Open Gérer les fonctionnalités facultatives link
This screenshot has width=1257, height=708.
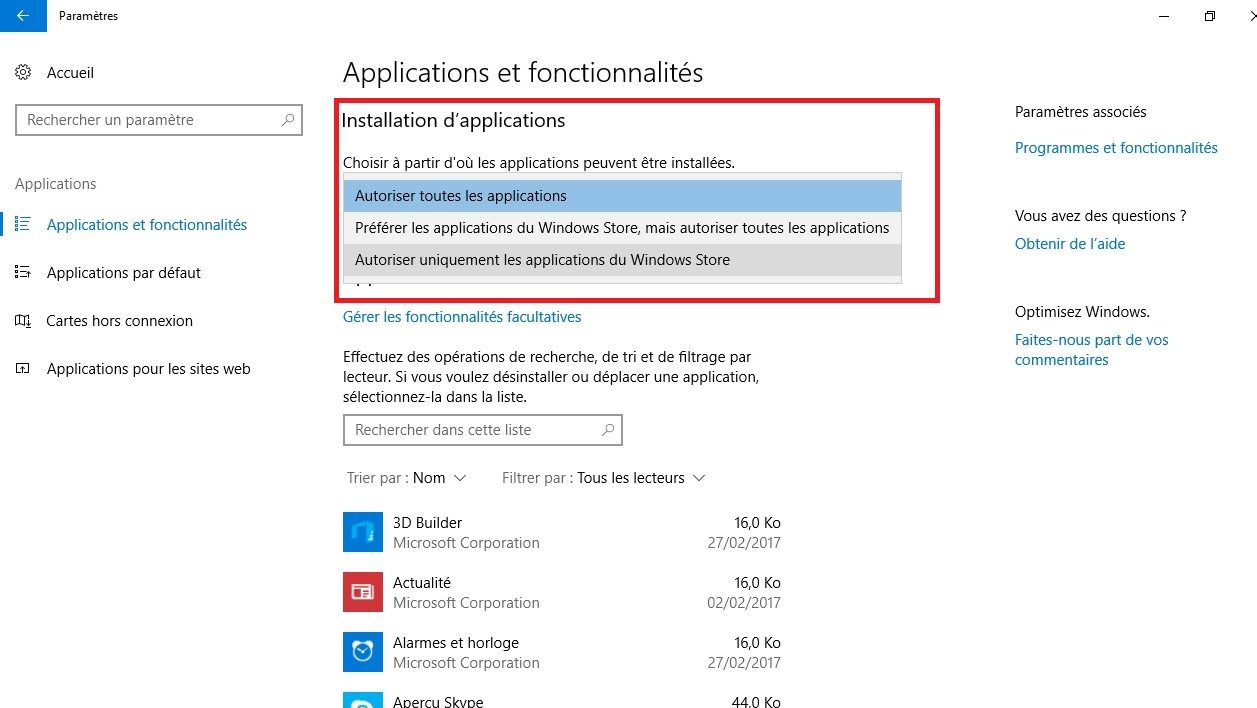click(462, 317)
